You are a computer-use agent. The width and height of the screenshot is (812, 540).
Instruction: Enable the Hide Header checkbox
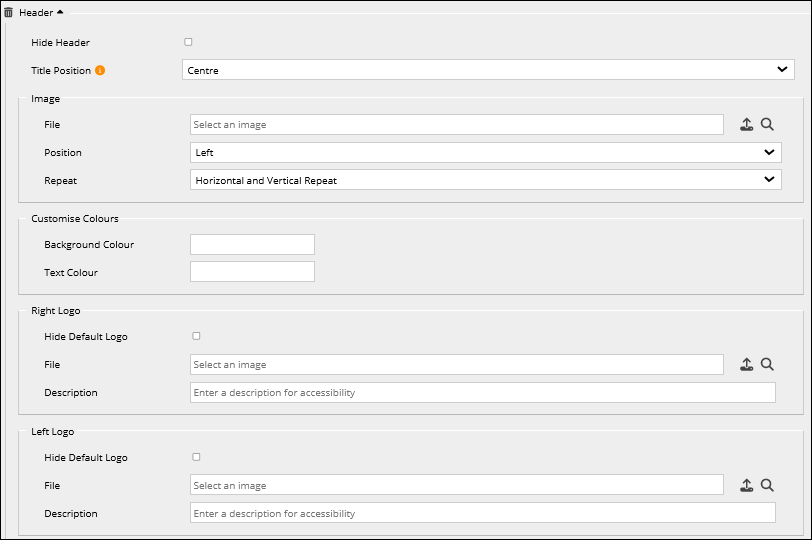(x=188, y=42)
